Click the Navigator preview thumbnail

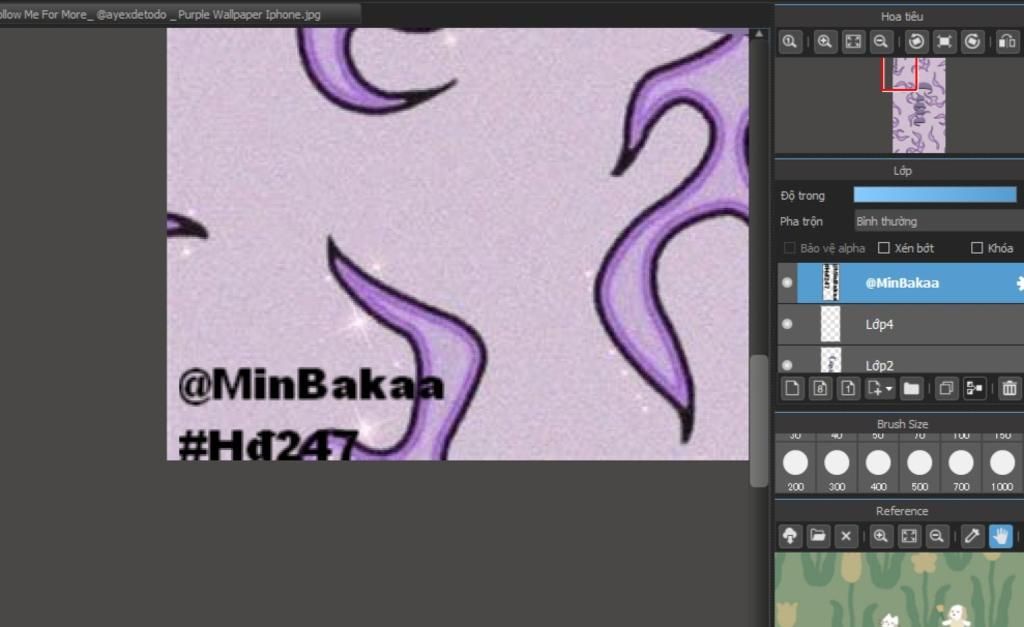(x=919, y=105)
